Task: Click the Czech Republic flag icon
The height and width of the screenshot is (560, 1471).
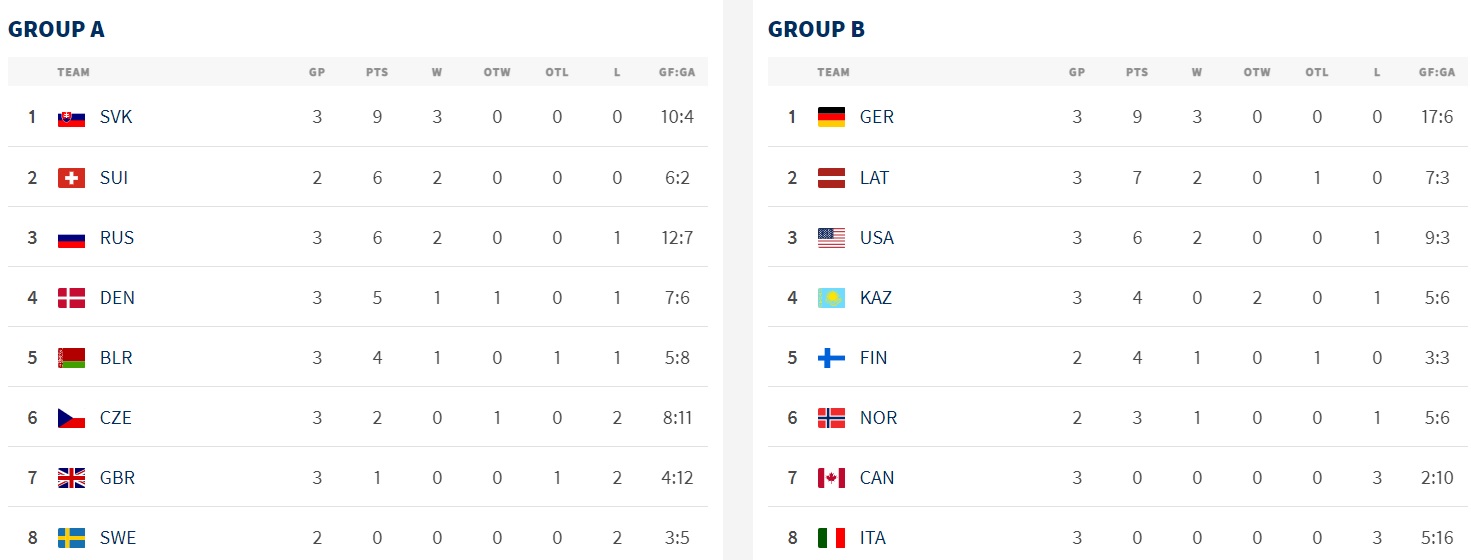Action: point(71,417)
